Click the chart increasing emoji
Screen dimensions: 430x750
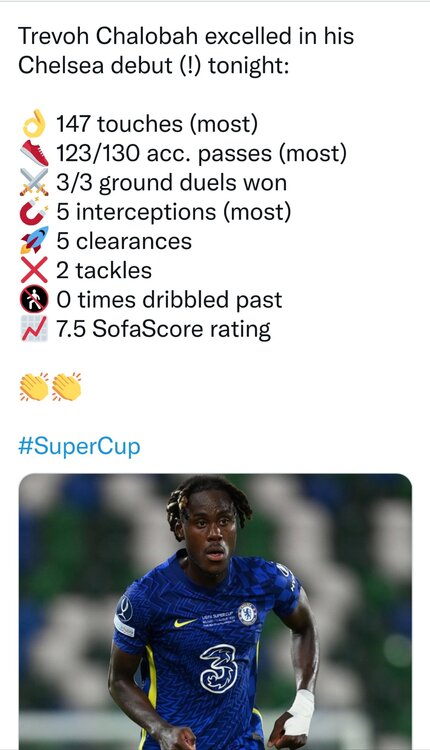click(34, 329)
